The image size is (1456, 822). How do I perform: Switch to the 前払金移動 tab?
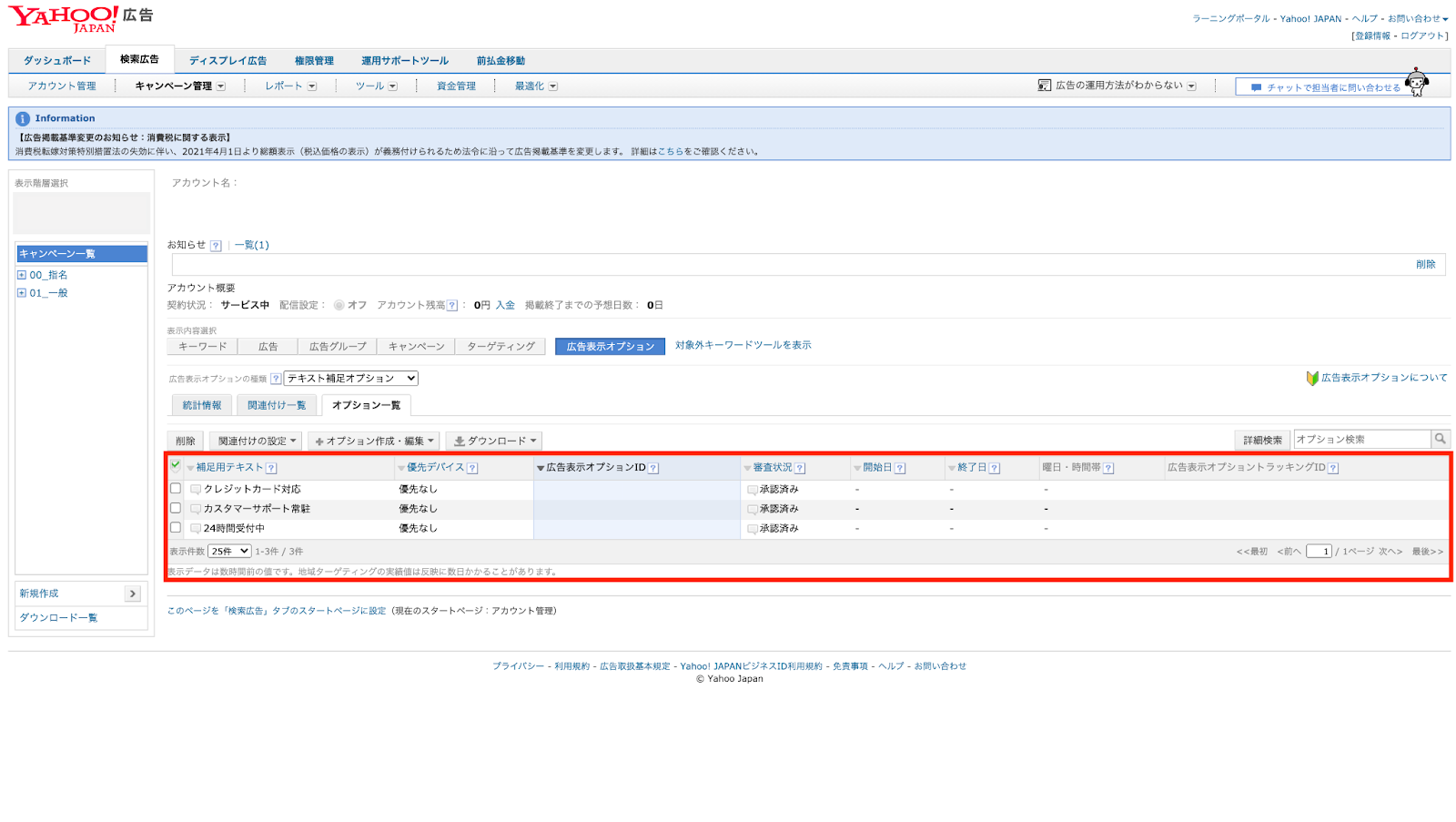coord(500,61)
